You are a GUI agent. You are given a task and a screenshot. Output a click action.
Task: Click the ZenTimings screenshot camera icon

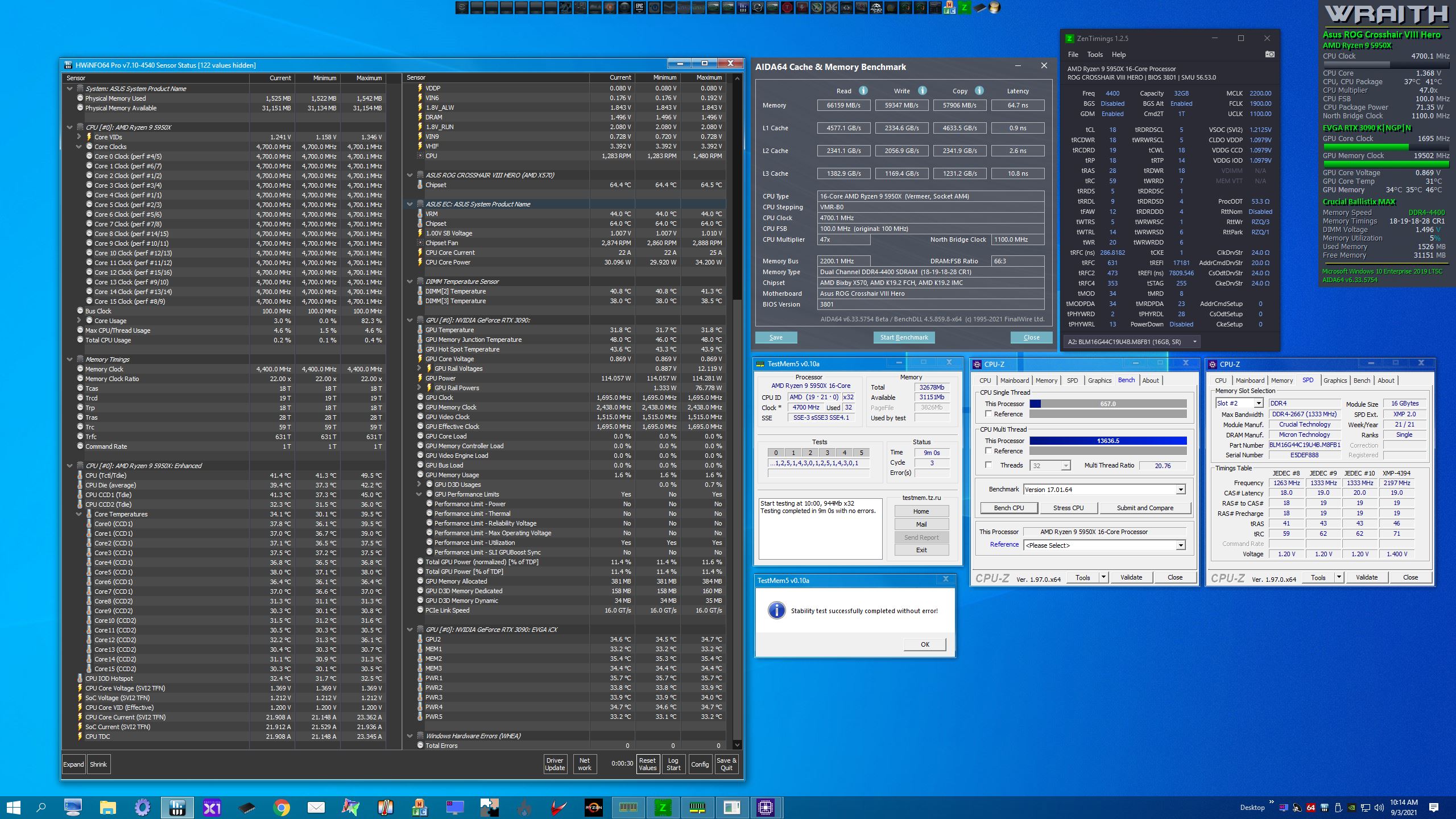(x=1269, y=55)
